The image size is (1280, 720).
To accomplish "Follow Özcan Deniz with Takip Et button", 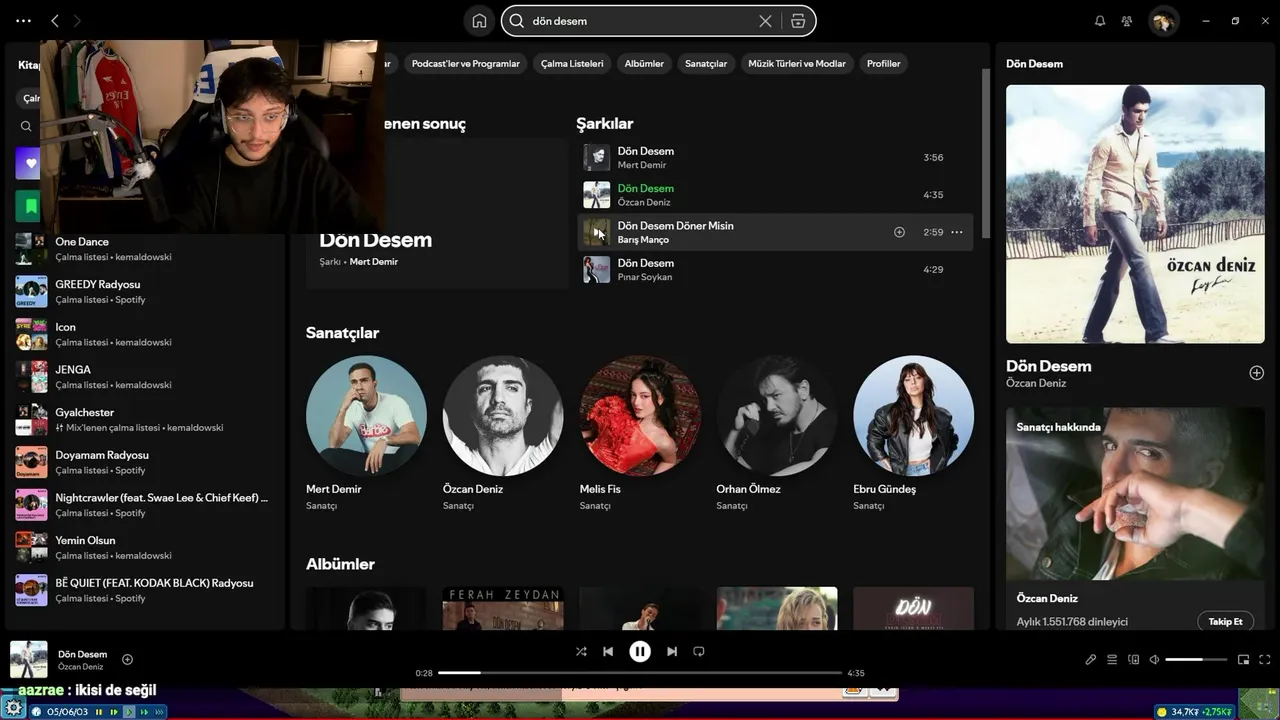I will point(1225,621).
